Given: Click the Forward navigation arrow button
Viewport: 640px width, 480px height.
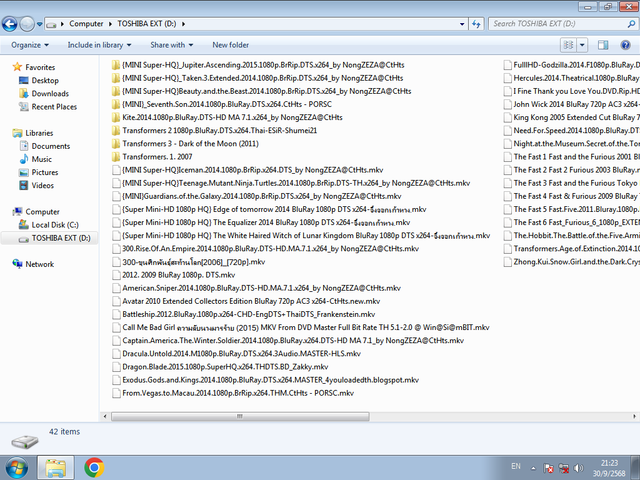Looking at the screenshot, I should (x=27, y=24).
